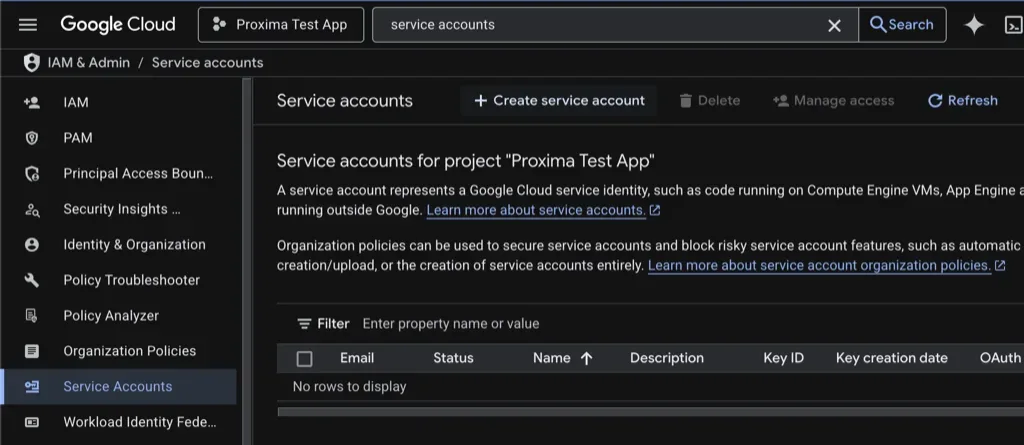Click the Key creation date column header
This screenshot has height=445, width=1024.
891,358
